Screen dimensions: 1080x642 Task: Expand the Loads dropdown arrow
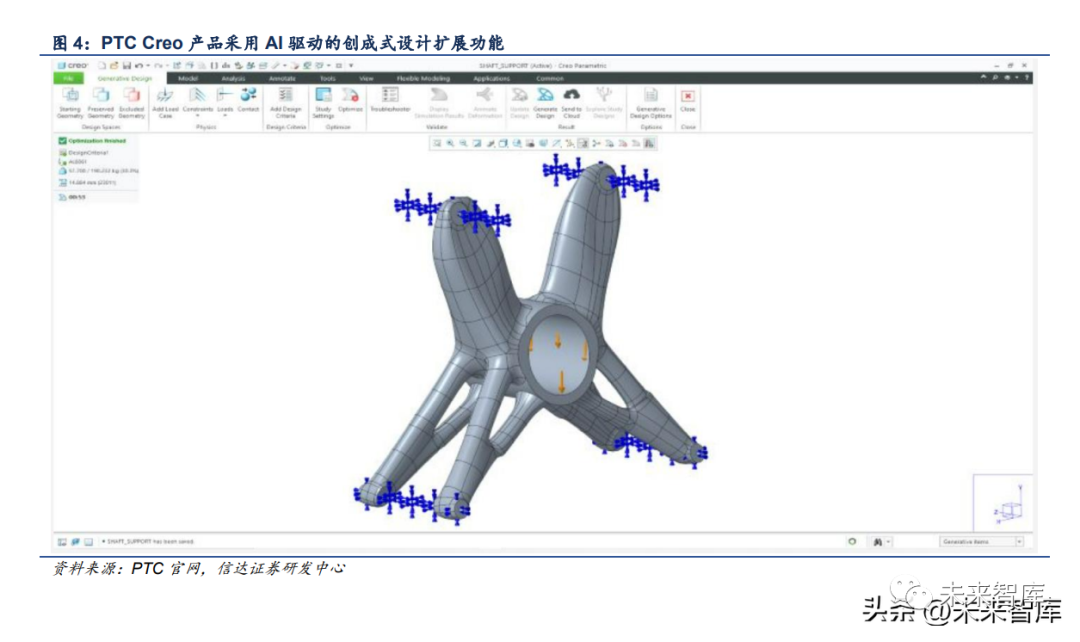(x=225, y=116)
